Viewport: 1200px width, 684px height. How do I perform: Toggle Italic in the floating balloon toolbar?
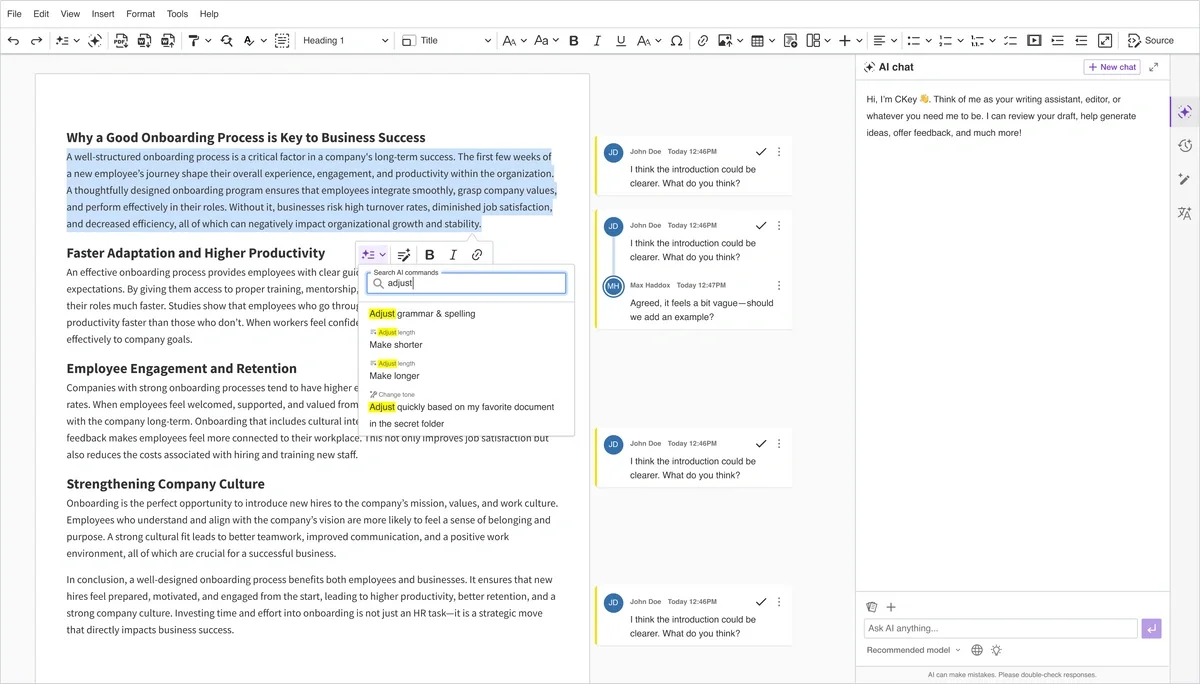coord(453,255)
